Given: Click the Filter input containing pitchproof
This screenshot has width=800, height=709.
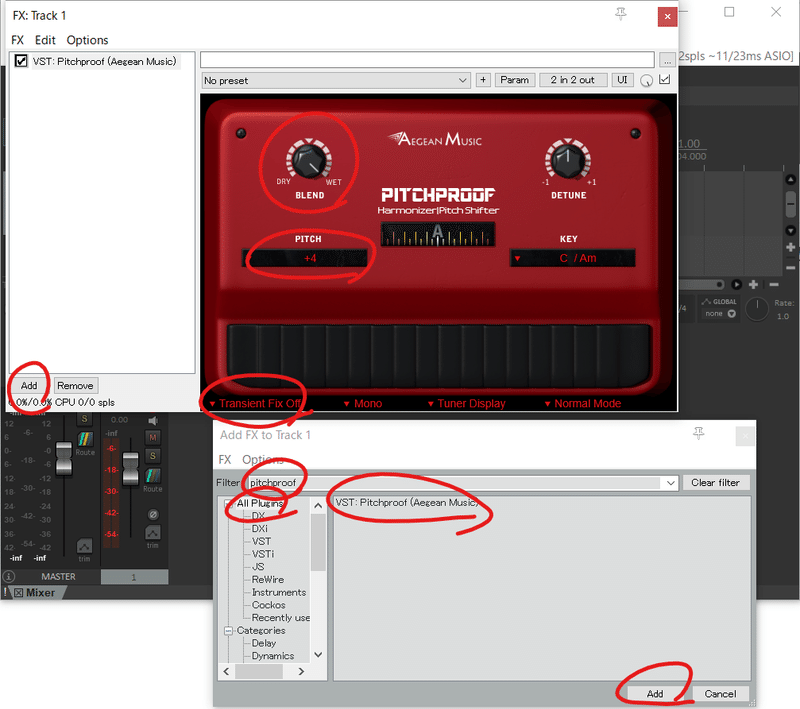Looking at the screenshot, I should coord(453,483).
